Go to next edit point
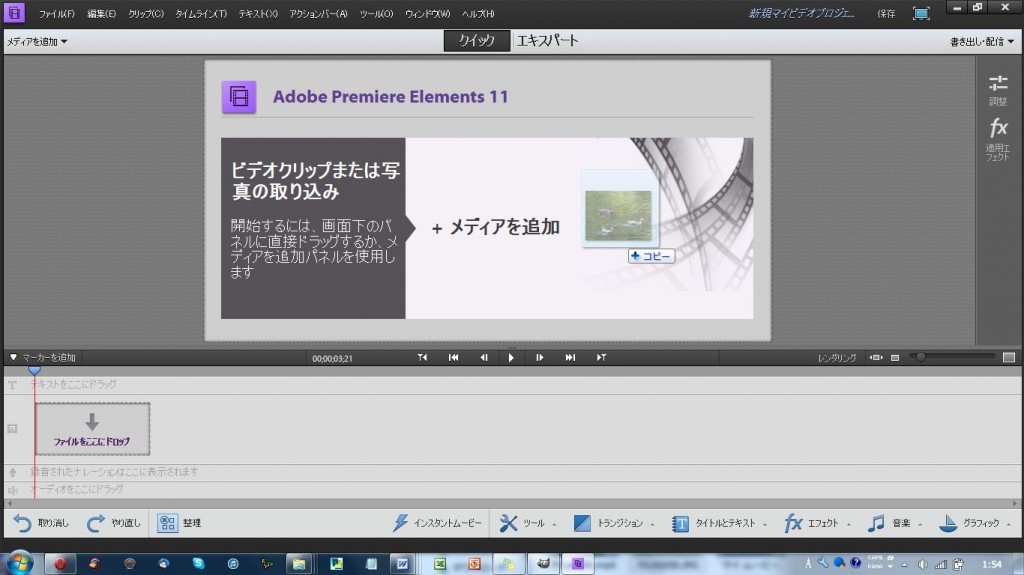 pos(601,357)
